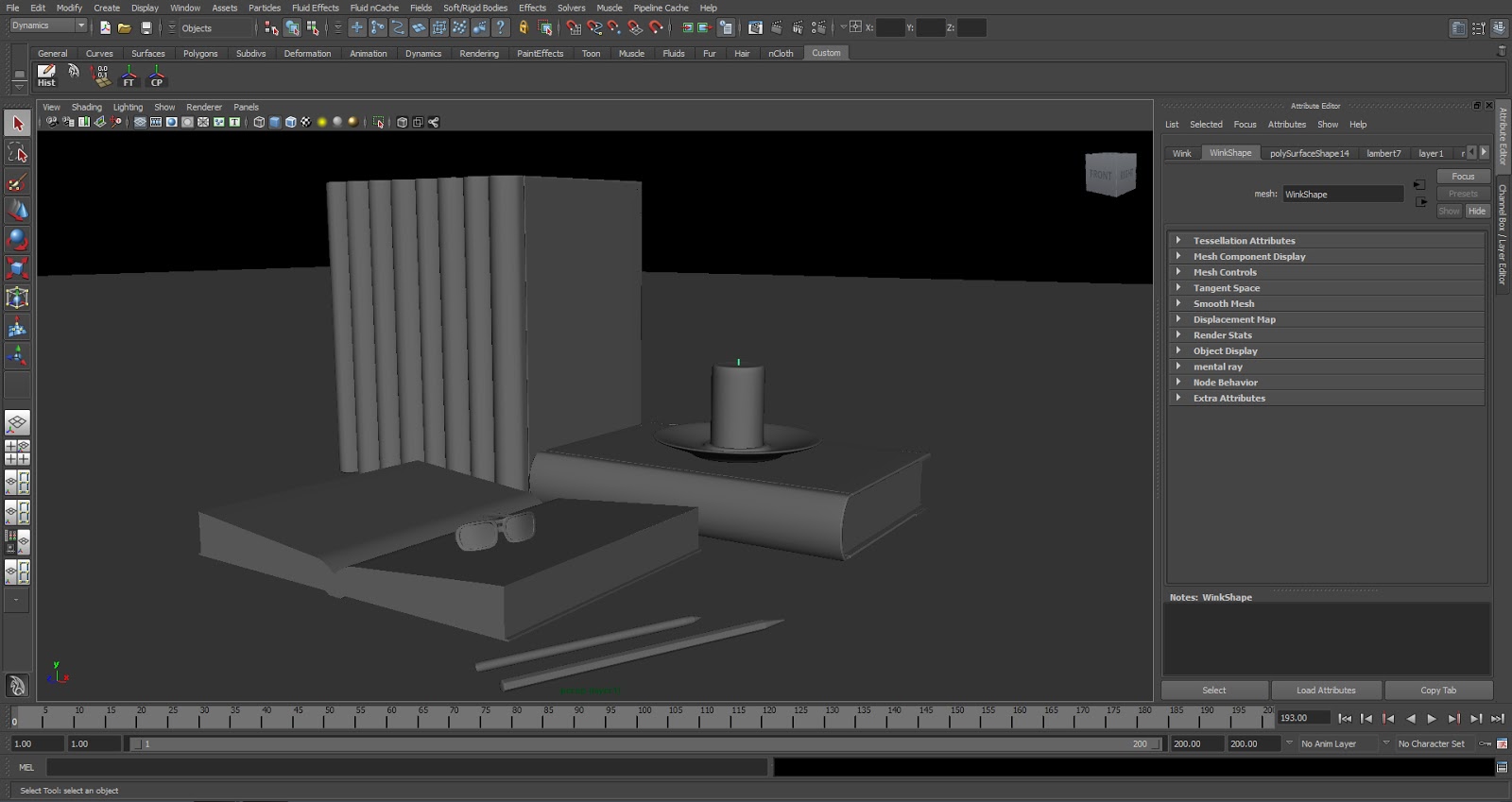
Task: Select the polySurfaceShape14 attribute tab
Action: (1309, 153)
